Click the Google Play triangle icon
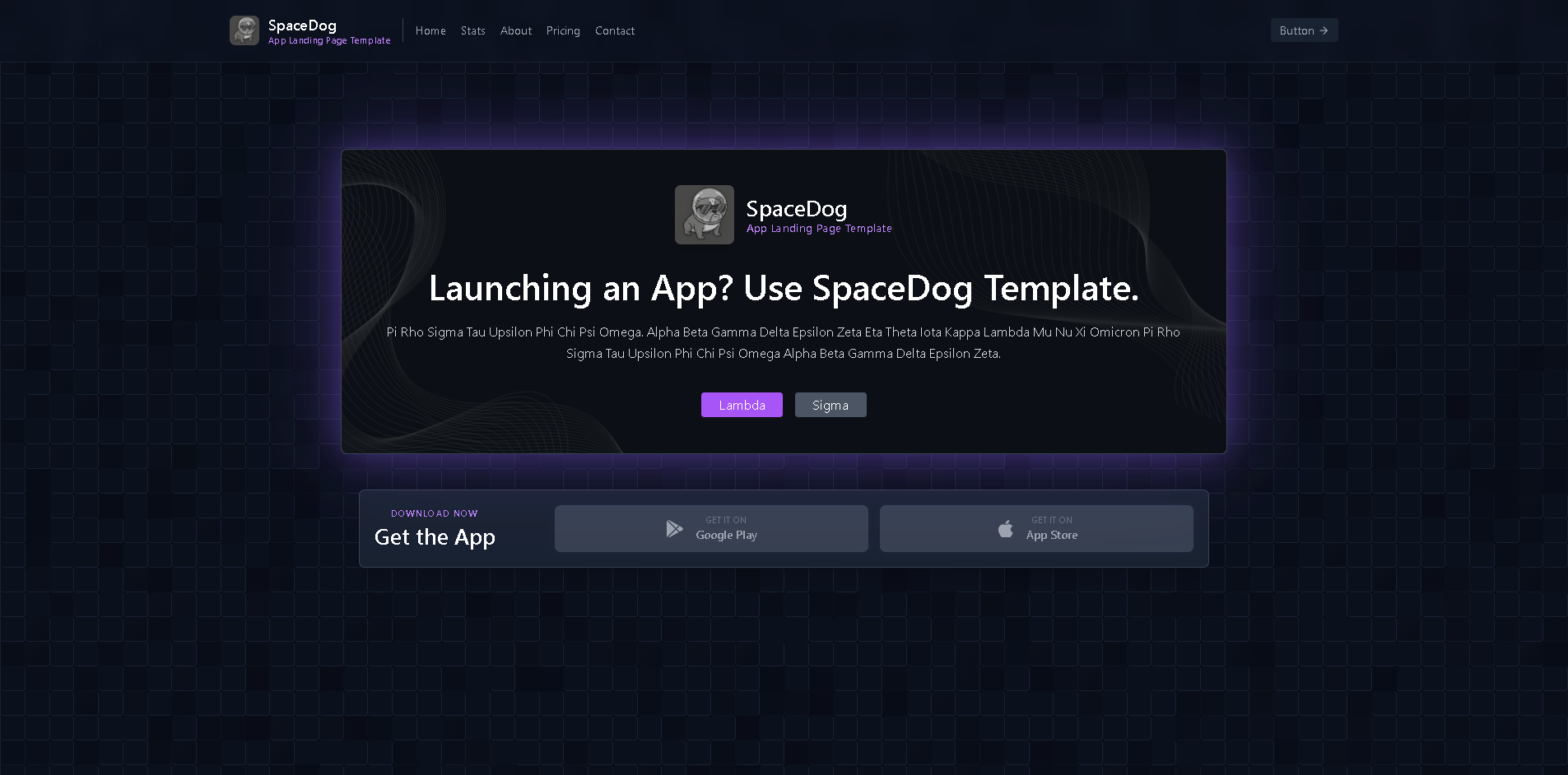 tap(675, 528)
